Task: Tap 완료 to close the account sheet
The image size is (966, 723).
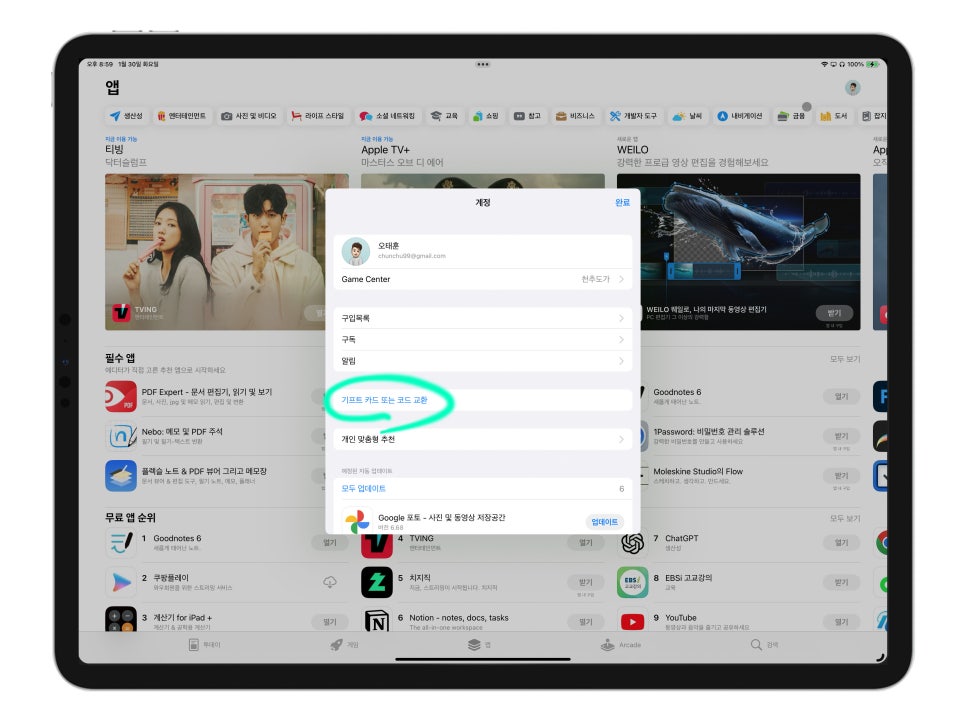Action: click(622, 203)
